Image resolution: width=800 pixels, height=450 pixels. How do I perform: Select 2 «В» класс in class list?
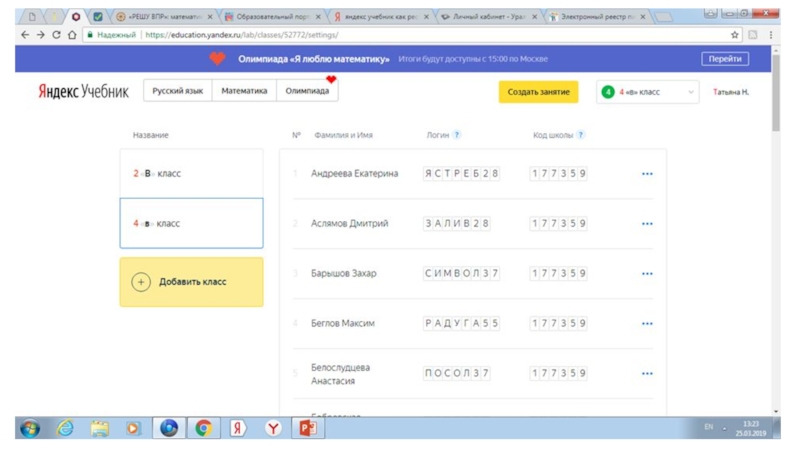(x=191, y=174)
